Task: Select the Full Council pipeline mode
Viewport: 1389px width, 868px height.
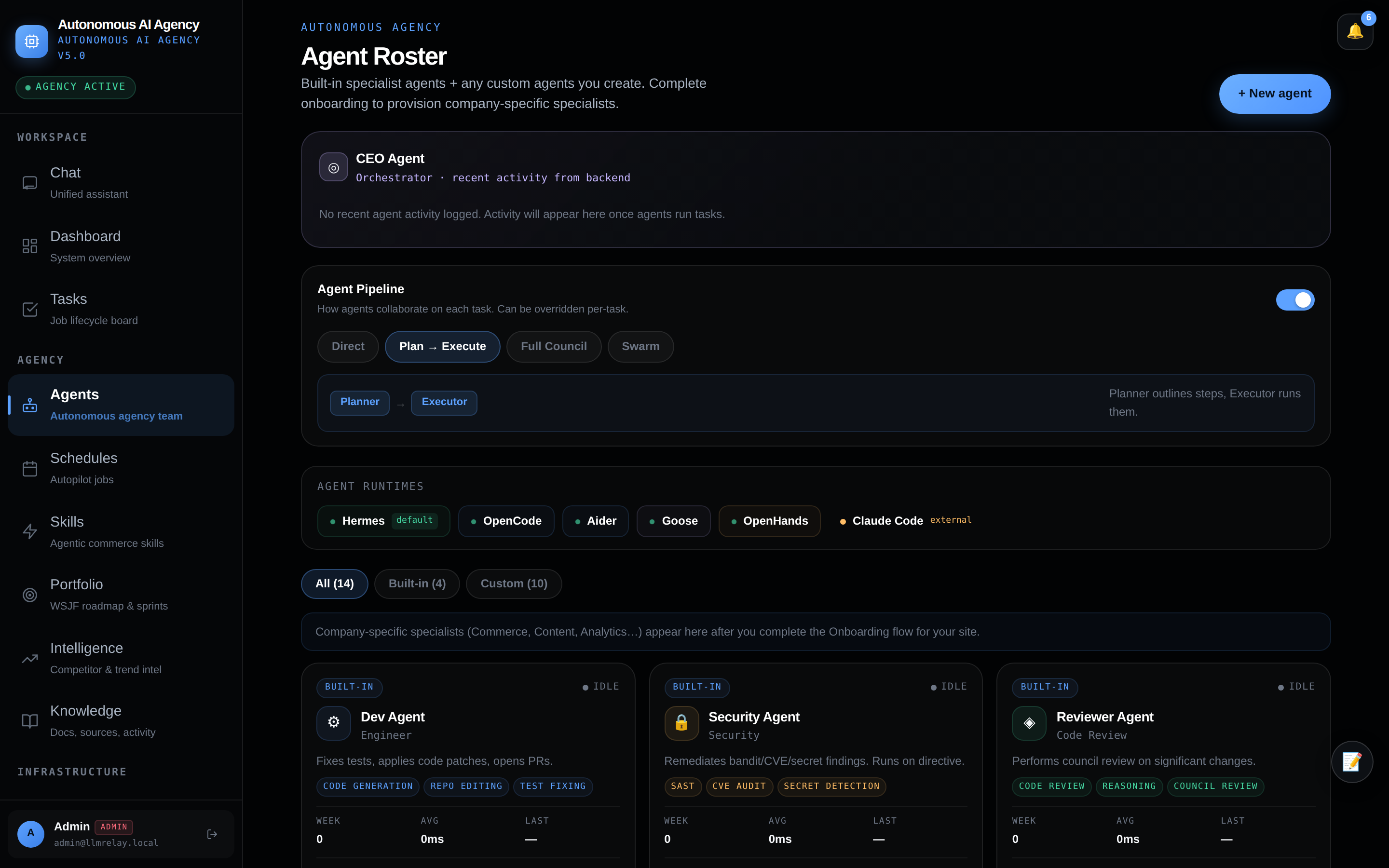Action: 554,346
